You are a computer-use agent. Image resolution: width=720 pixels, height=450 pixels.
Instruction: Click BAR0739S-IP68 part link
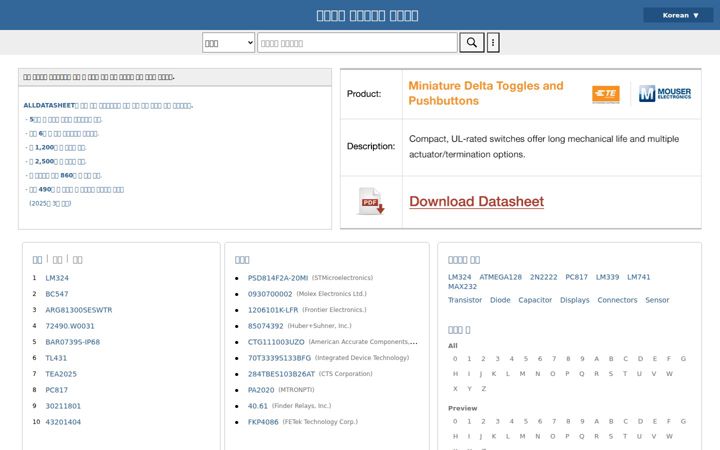tap(73, 342)
